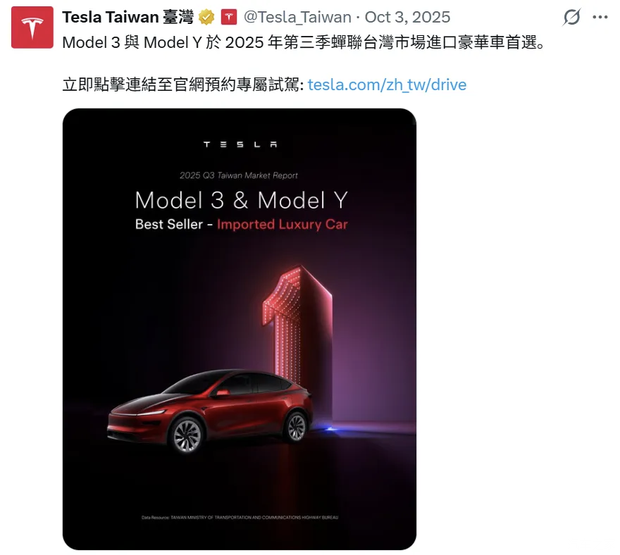The image size is (620, 555).
Task: Follow the tesla.com/zh_tw/drive link
Action: (387, 85)
